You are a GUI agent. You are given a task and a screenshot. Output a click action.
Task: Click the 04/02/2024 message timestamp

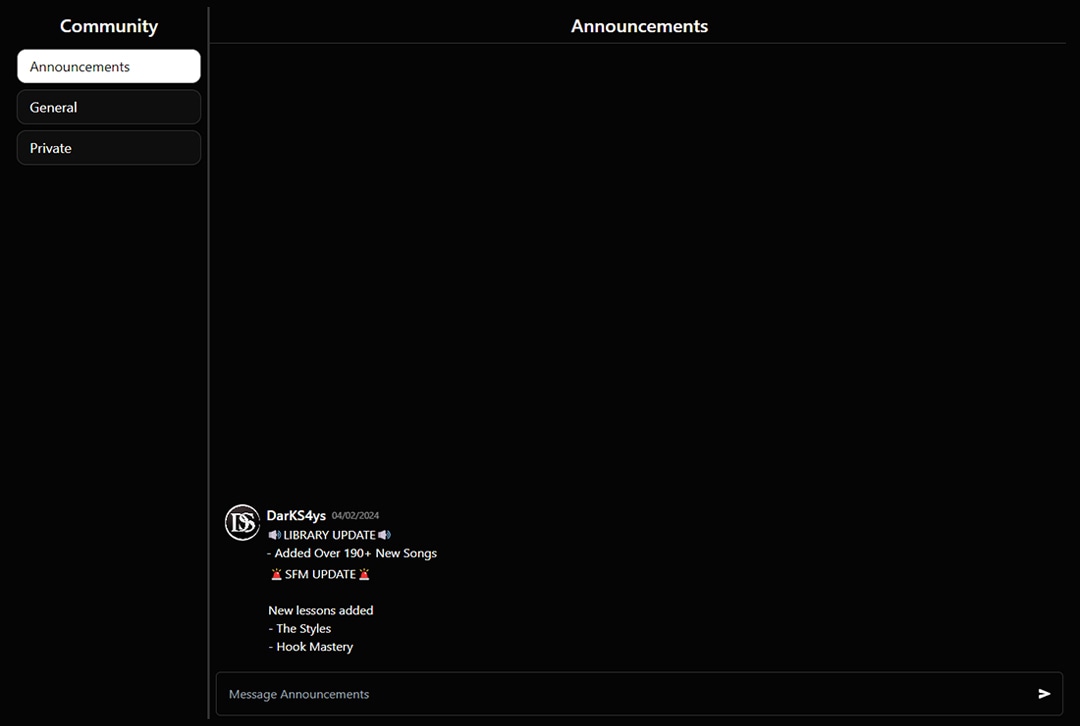[x=355, y=516]
